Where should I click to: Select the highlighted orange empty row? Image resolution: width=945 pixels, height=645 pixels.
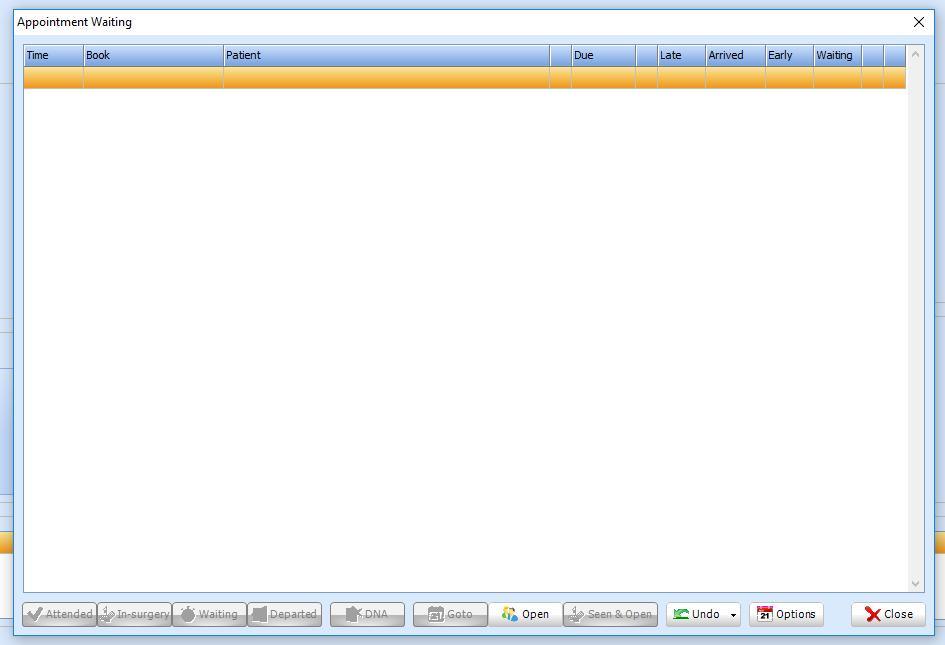coord(465,78)
